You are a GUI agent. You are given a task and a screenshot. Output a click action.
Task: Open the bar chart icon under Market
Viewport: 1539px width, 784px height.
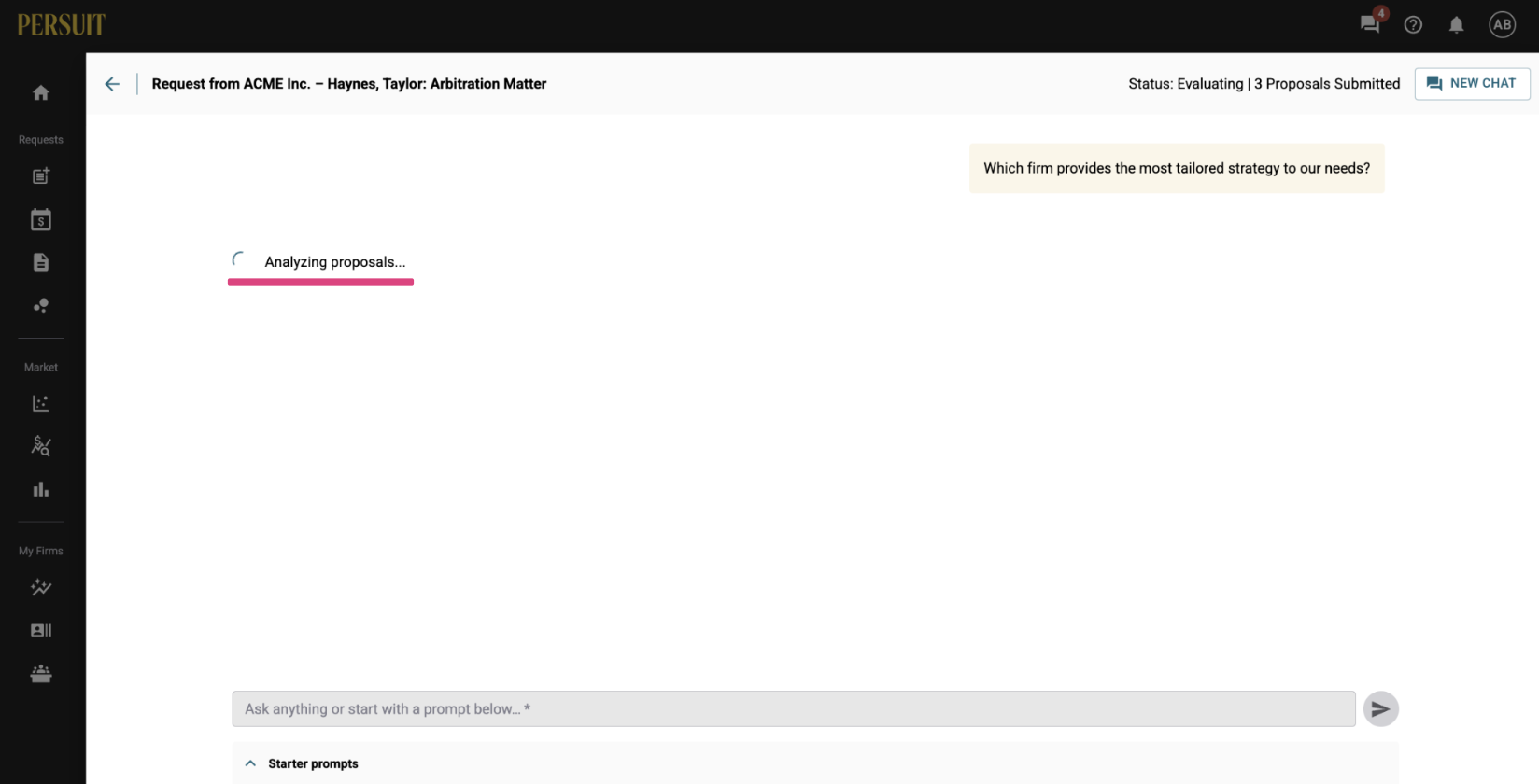[x=41, y=489]
